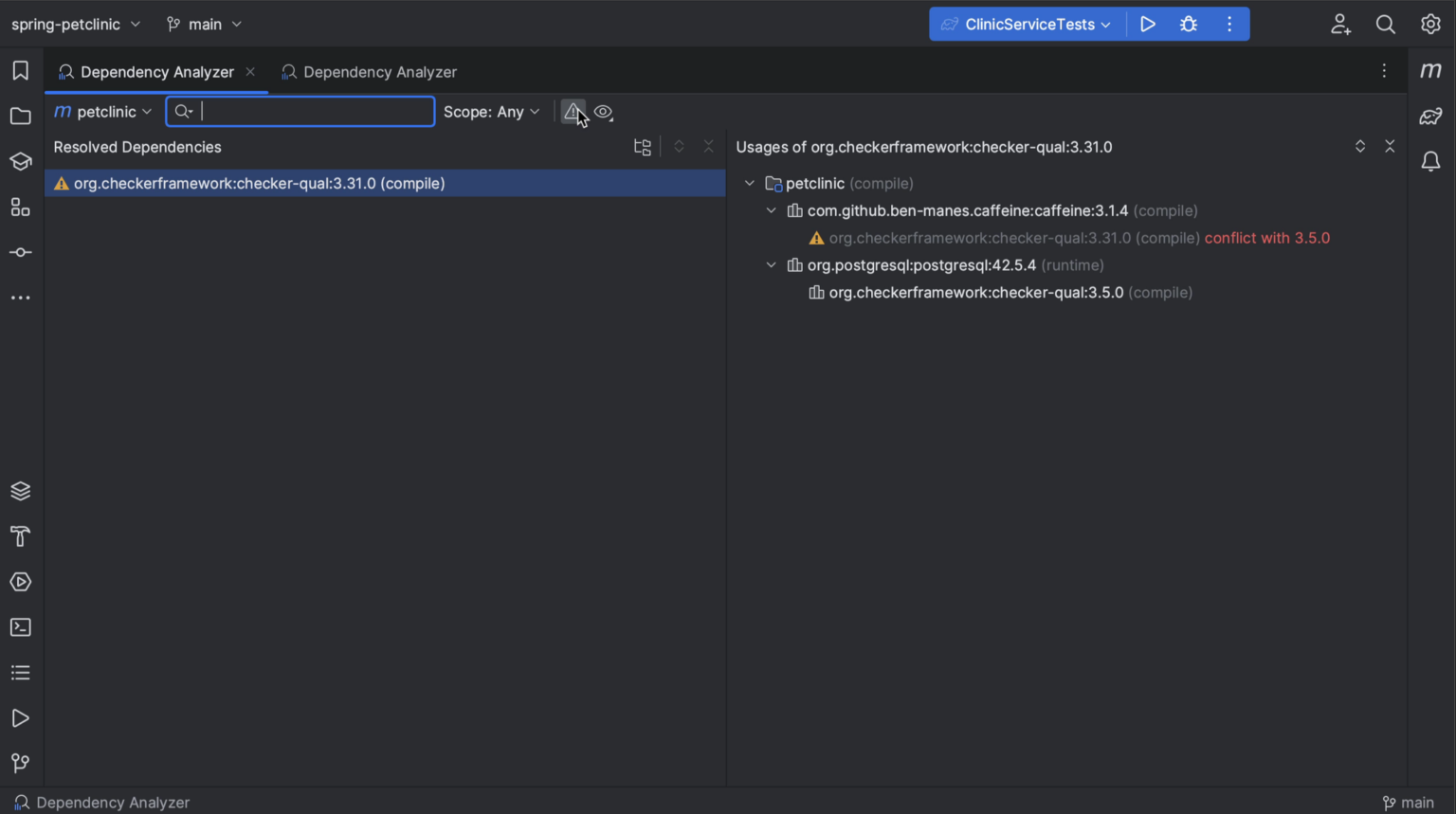This screenshot has width=1456, height=814.
Task: Open the Project tool window
Action: click(20, 116)
